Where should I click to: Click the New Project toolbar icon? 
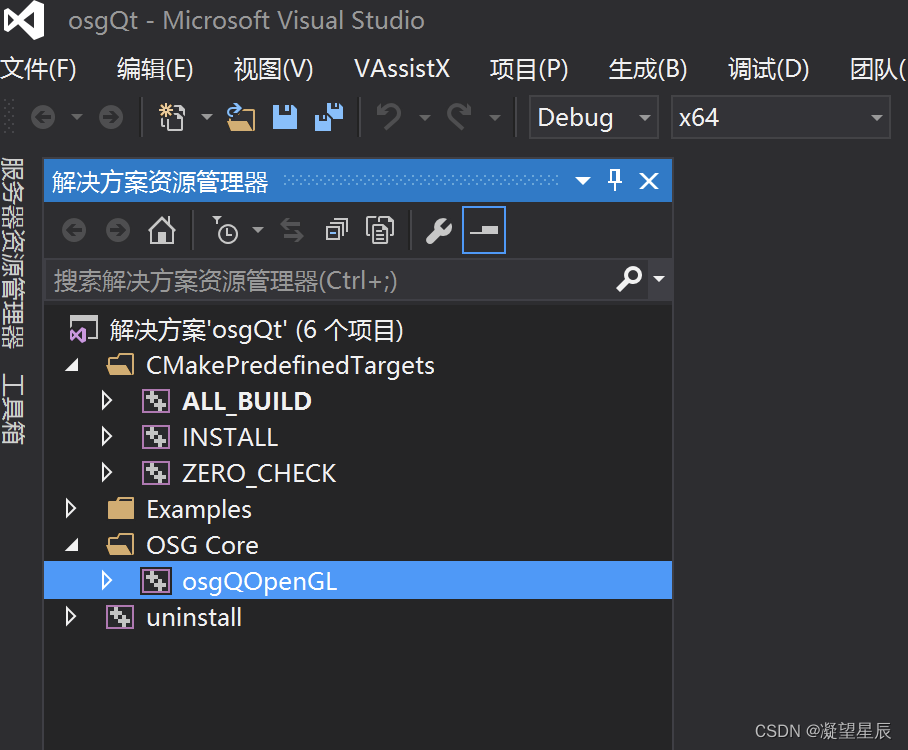(x=172, y=118)
